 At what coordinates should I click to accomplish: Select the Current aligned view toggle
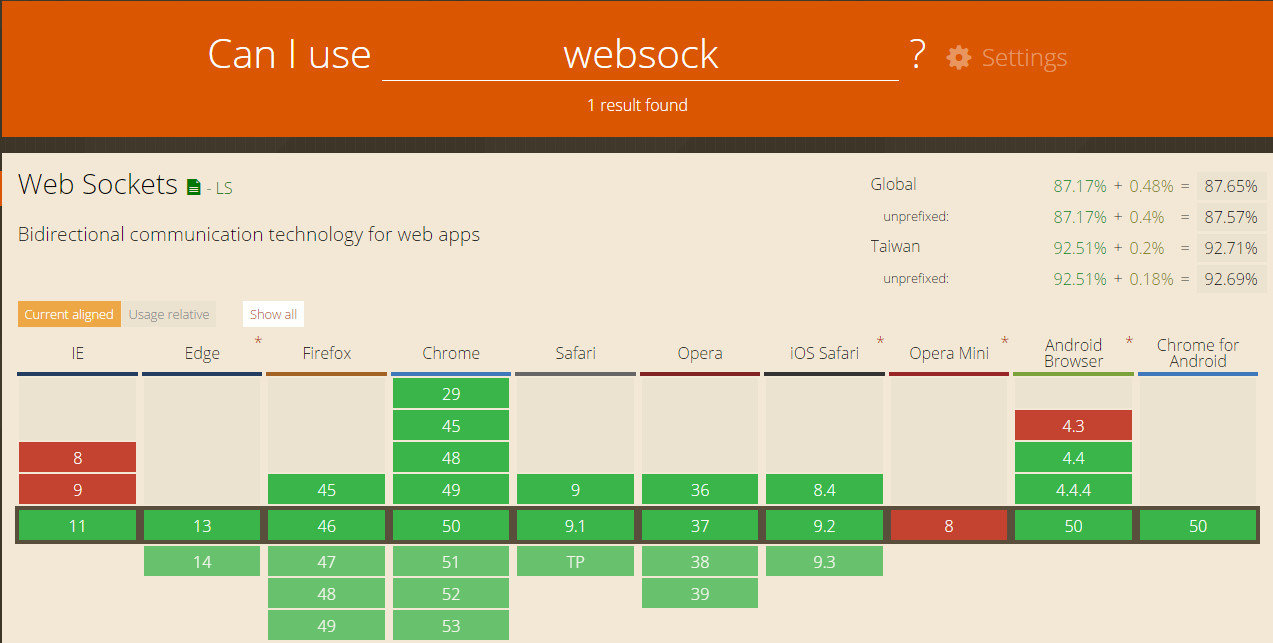tap(69, 314)
